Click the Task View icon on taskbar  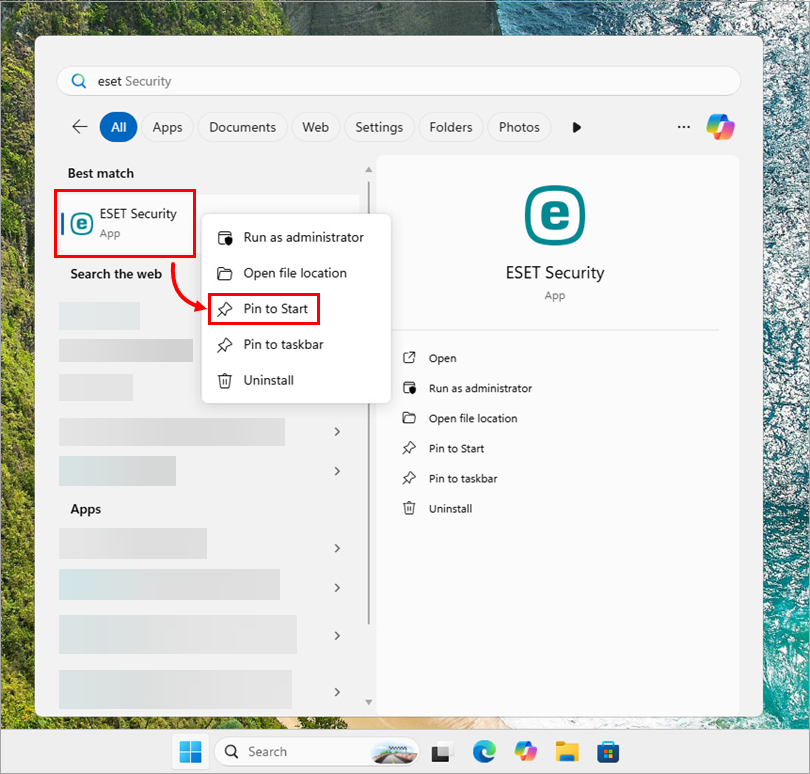pyautogui.click(x=442, y=751)
